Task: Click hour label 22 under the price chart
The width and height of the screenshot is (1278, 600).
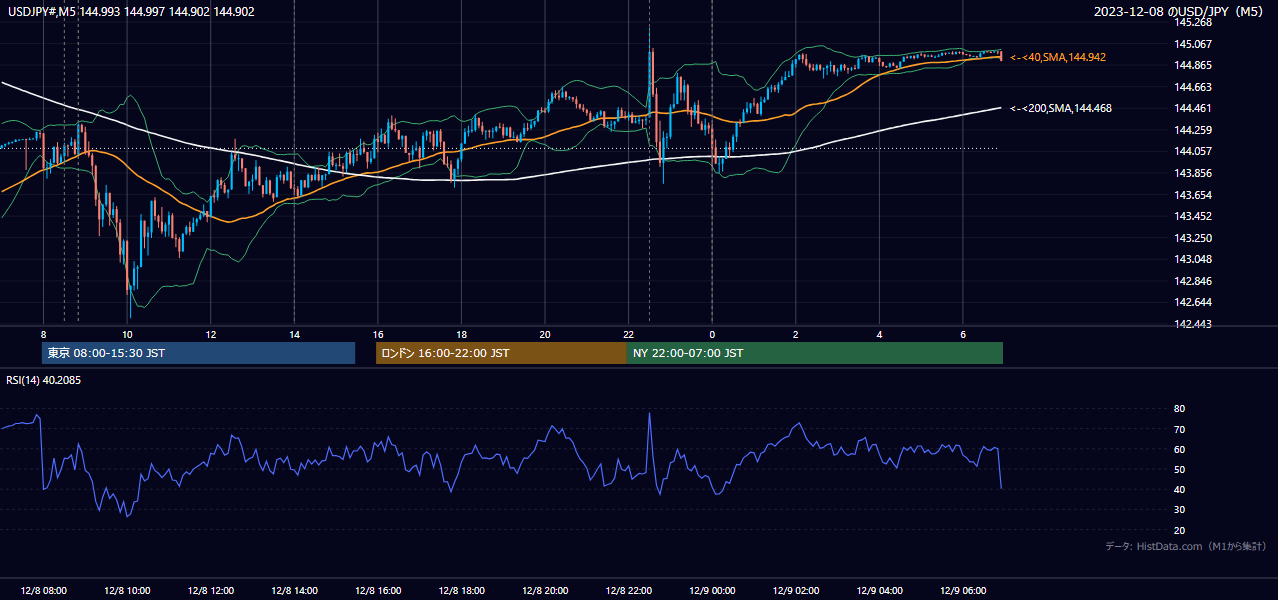Action: click(x=628, y=334)
